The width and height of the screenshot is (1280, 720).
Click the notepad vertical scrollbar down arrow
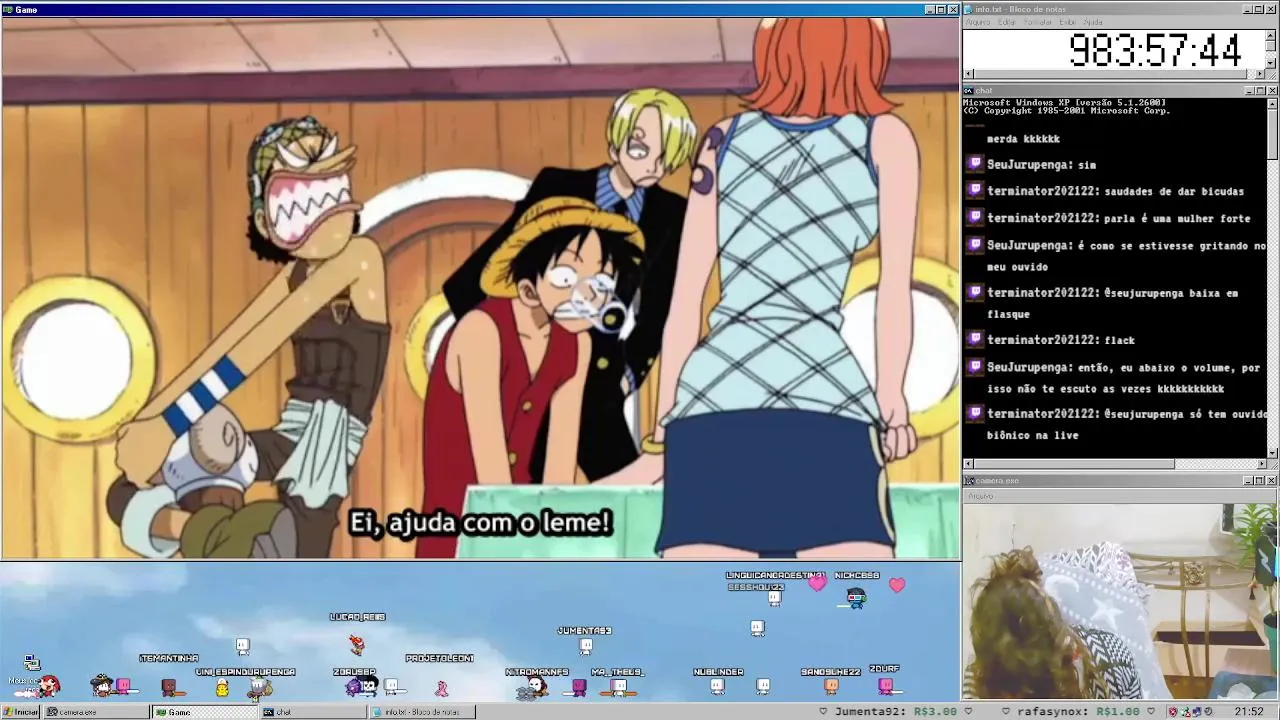pyautogui.click(x=1272, y=63)
